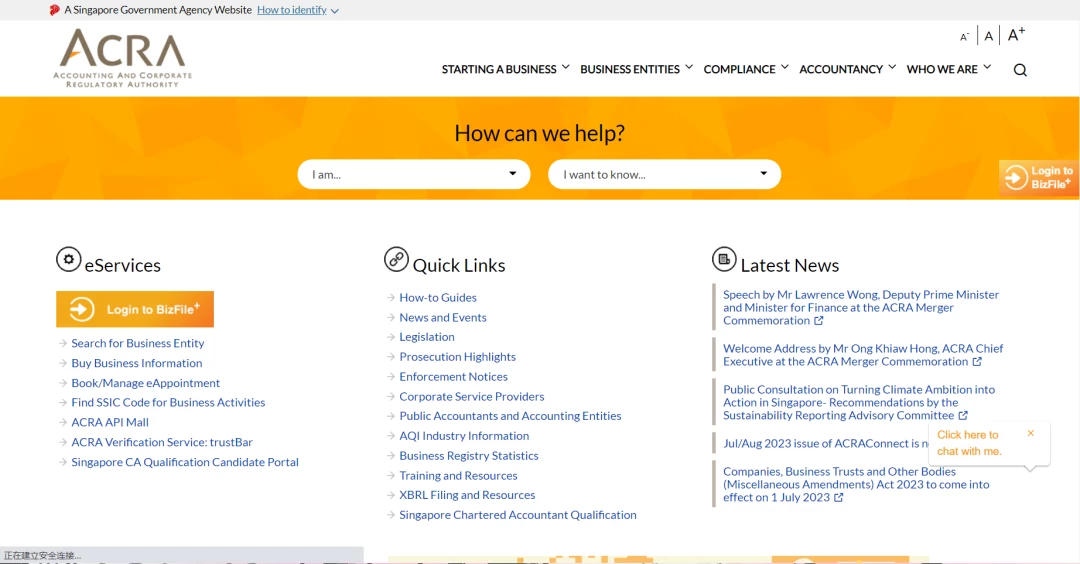Open Book/Manage eAppointment link
Screen dimensions: 1080x564
[145, 383]
